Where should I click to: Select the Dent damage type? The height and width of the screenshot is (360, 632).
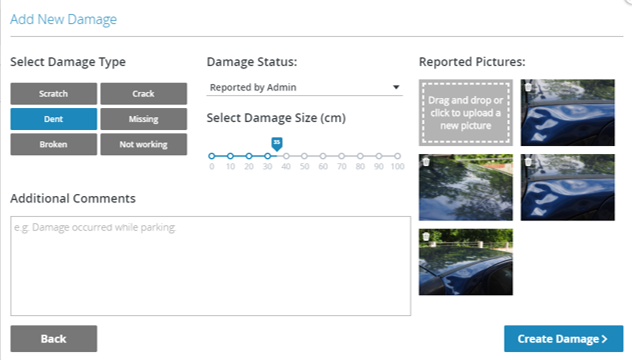pos(54,119)
